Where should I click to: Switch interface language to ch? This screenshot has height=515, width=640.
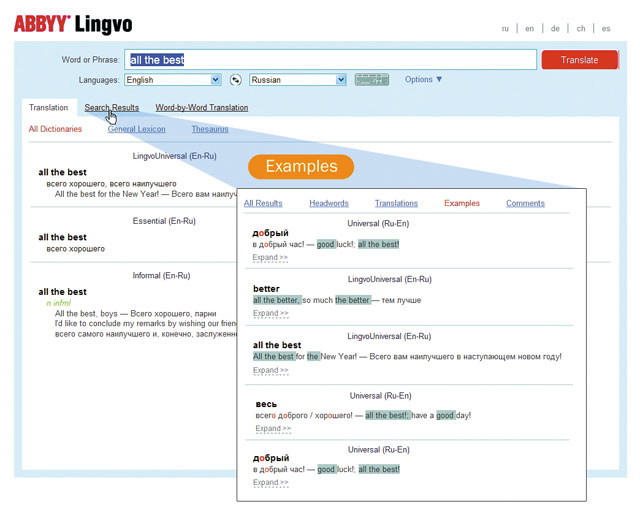click(581, 29)
